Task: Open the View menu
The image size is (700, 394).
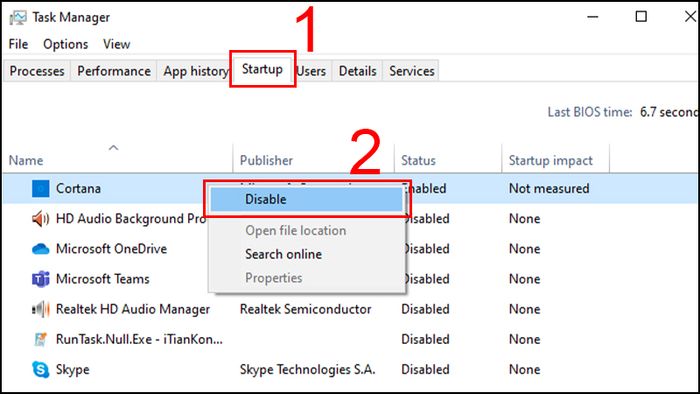Action: (117, 44)
